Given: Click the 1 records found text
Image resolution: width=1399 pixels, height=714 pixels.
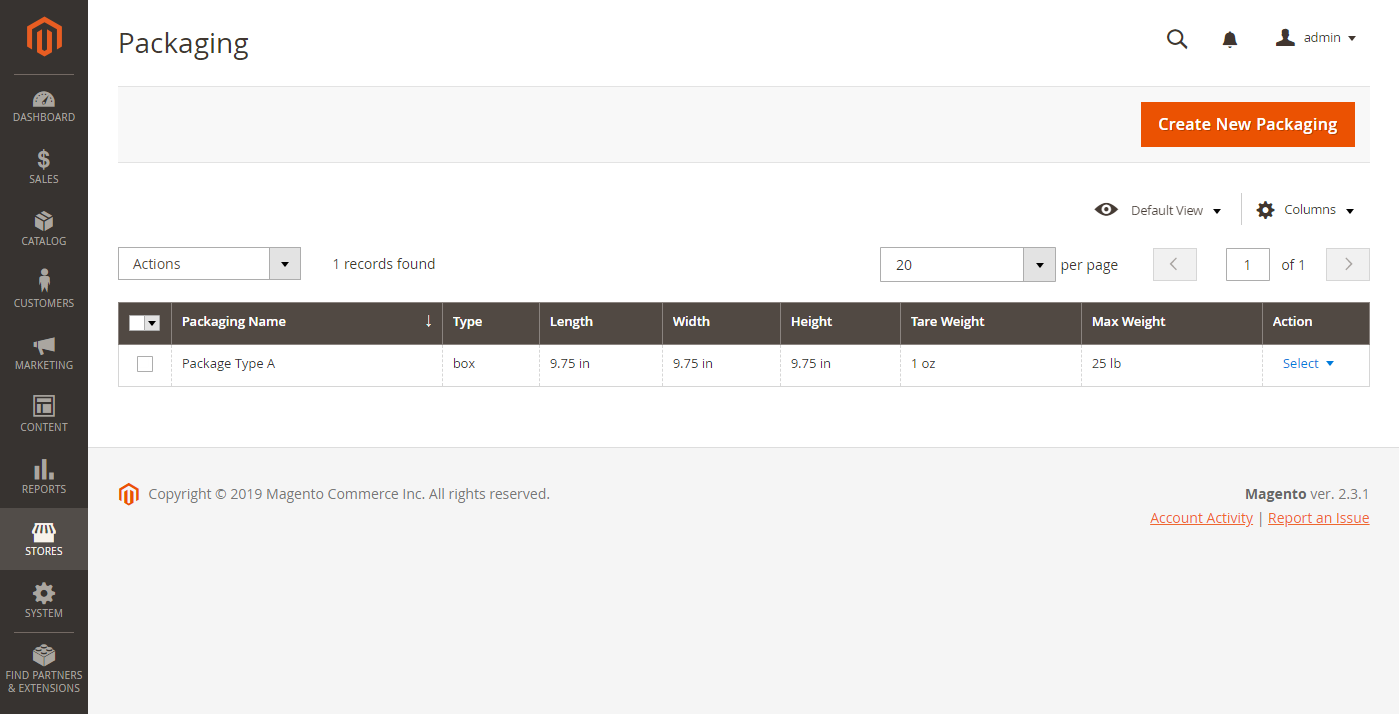Looking at the screenshot, I should 384,264.
